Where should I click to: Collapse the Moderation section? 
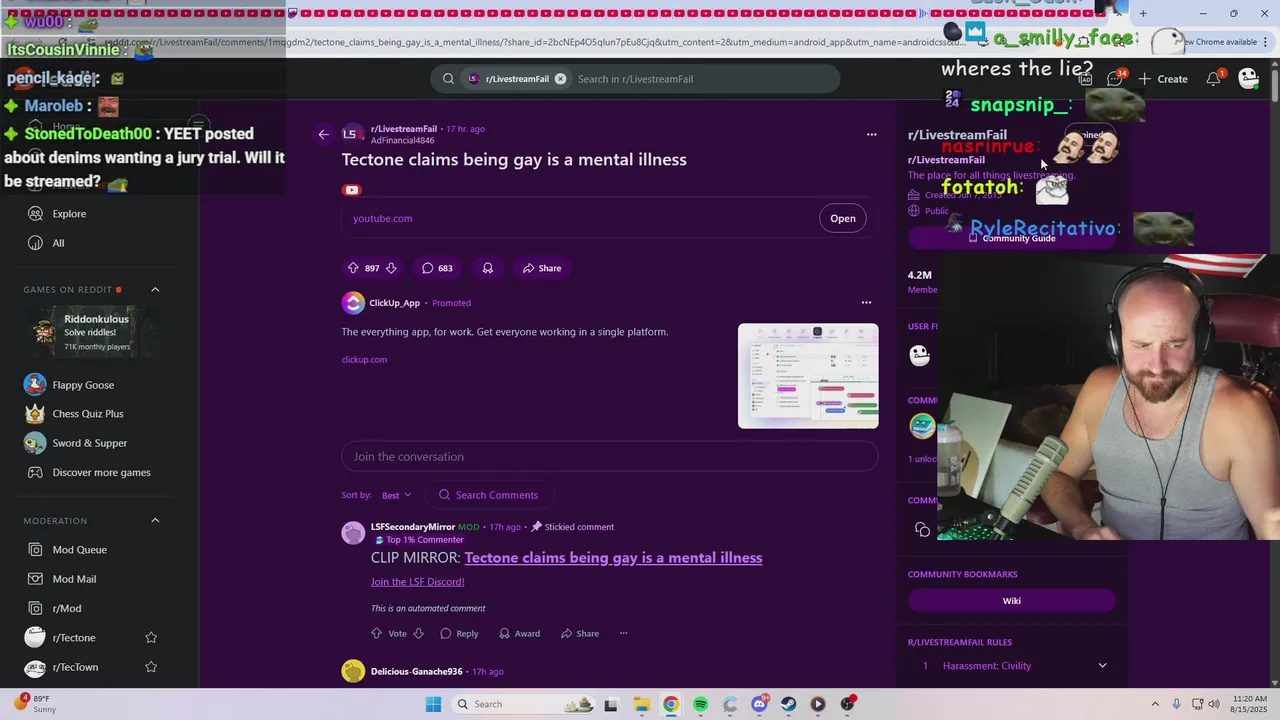tap(155, 520)
